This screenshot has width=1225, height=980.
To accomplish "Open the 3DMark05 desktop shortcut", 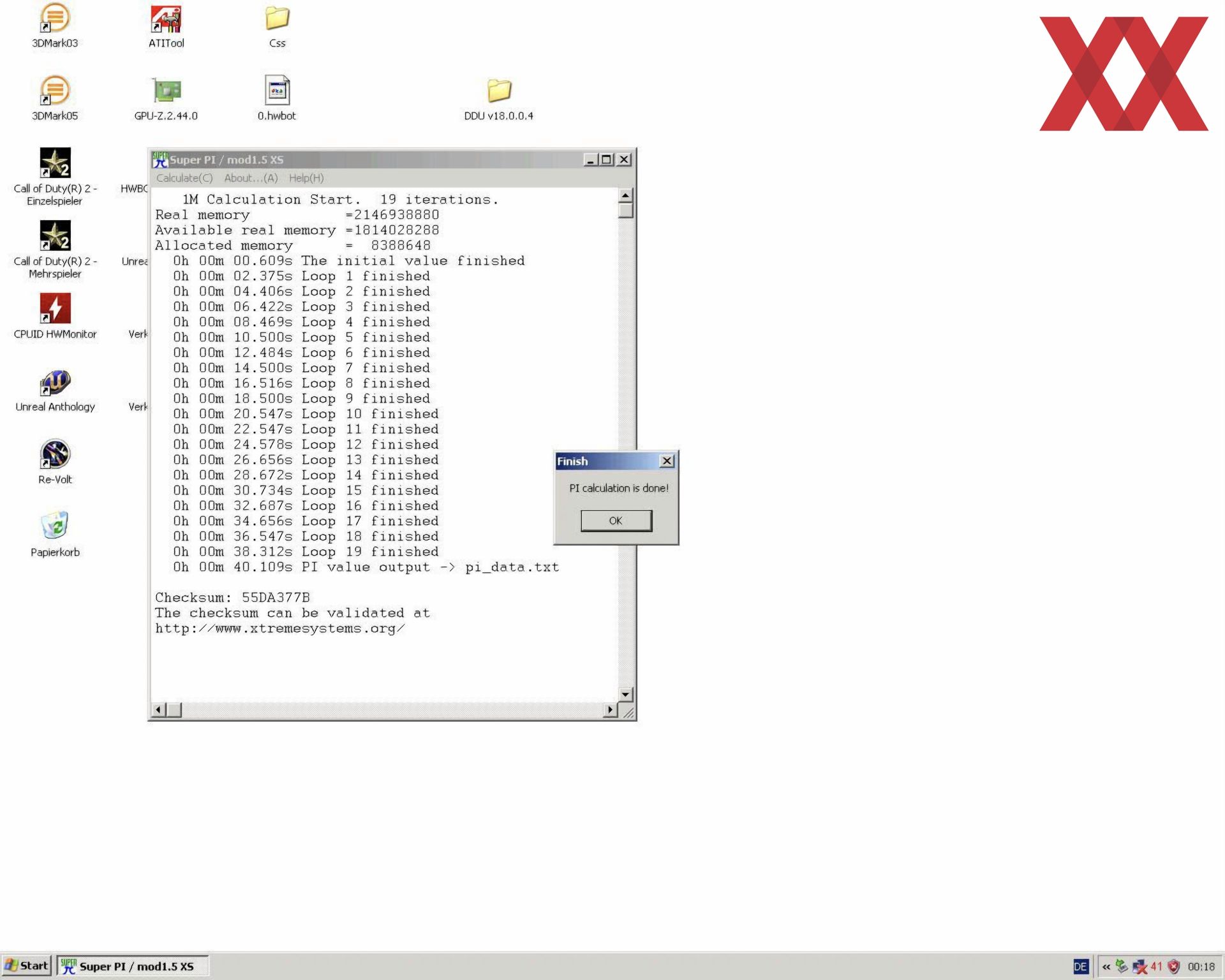I will pyautogui.click(x=55, y=91).
